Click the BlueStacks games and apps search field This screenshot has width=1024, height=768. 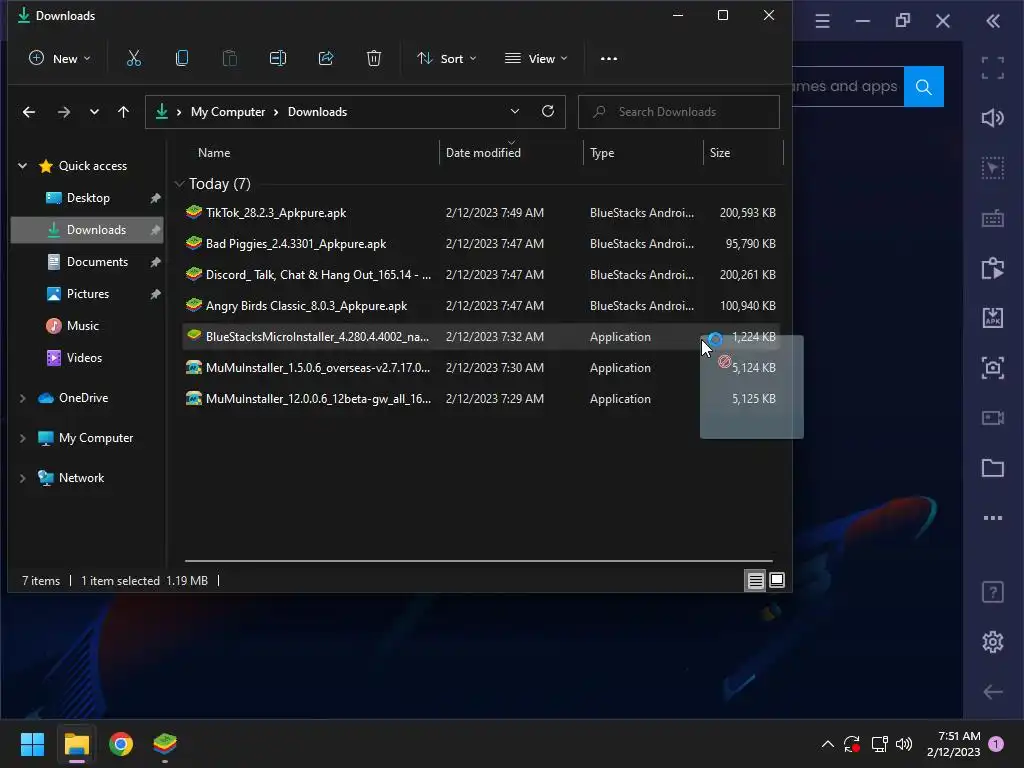click(x=848, y=86)
